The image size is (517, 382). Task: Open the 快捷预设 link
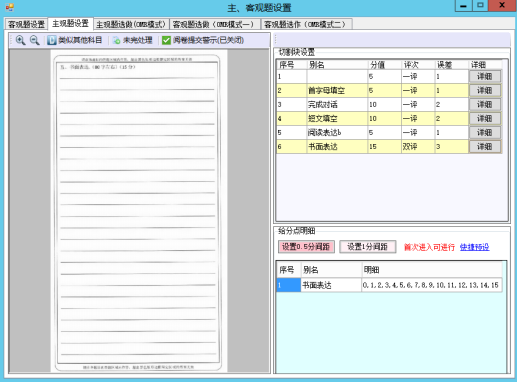[x=474, y=247]
